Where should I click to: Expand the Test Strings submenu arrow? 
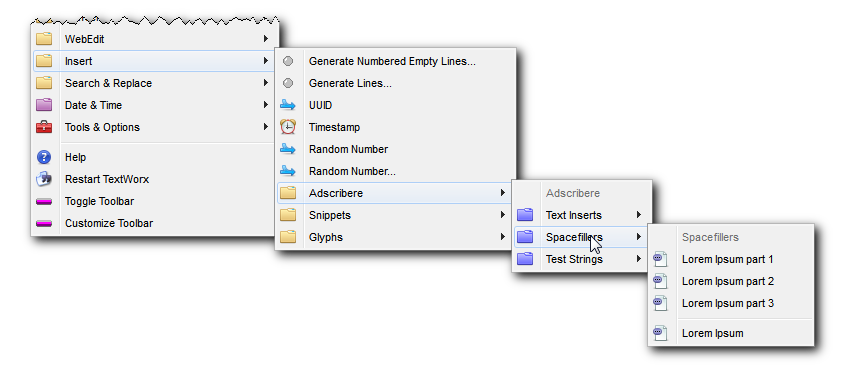639,259
